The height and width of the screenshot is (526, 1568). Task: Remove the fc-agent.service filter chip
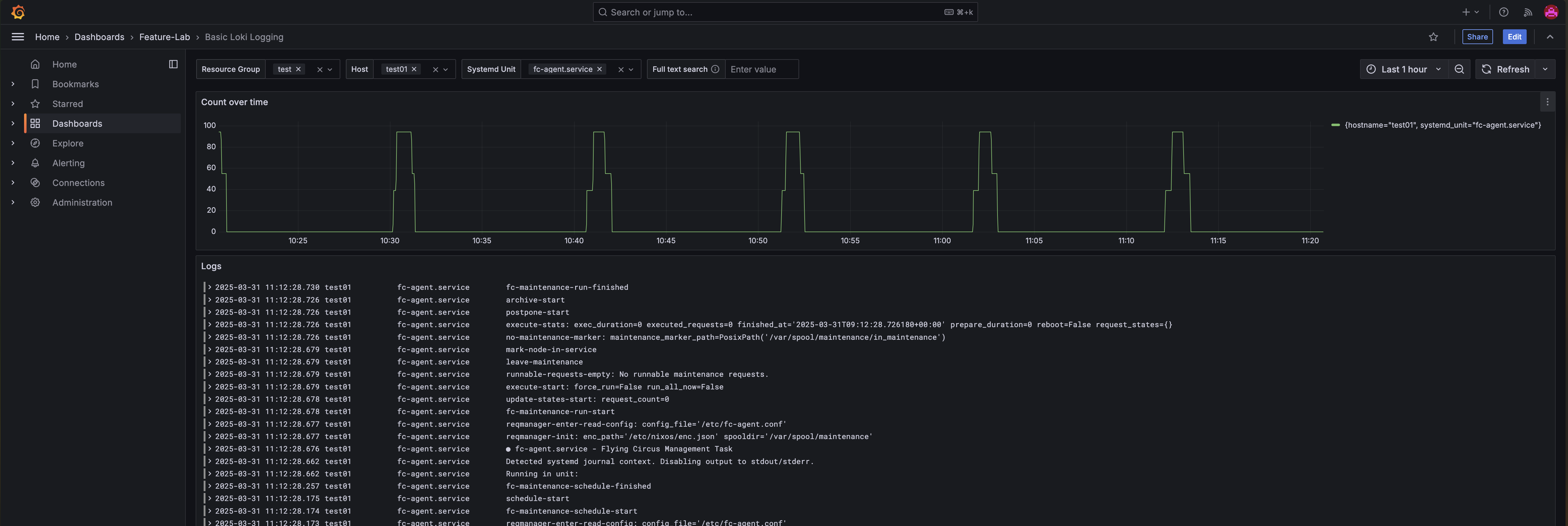(599, 69)
